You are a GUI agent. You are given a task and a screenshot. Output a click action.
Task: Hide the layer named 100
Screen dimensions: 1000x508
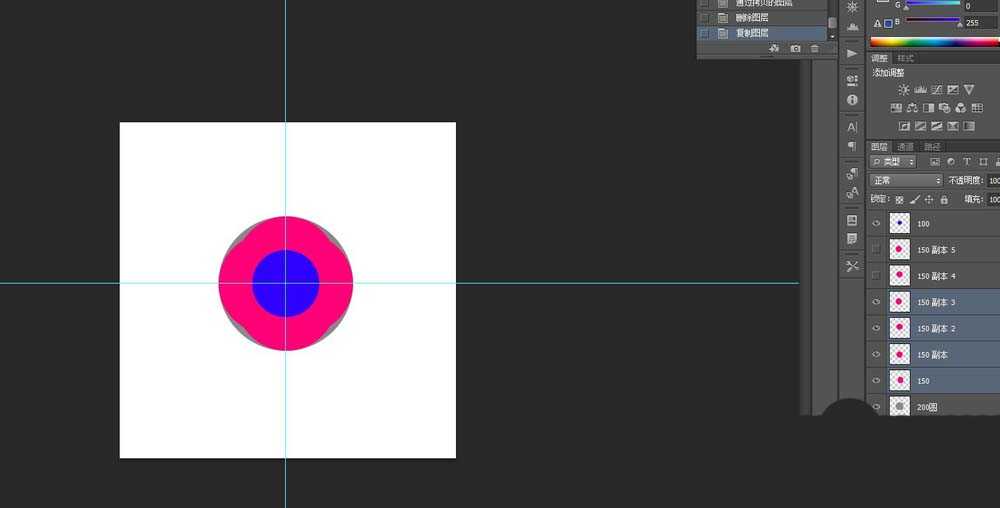(x=877, y=224)
